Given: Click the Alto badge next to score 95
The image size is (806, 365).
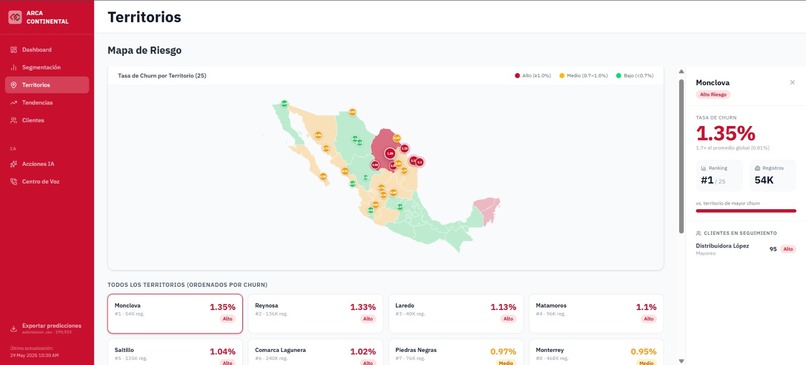Looking at the screenshot, I should [788, 249].
